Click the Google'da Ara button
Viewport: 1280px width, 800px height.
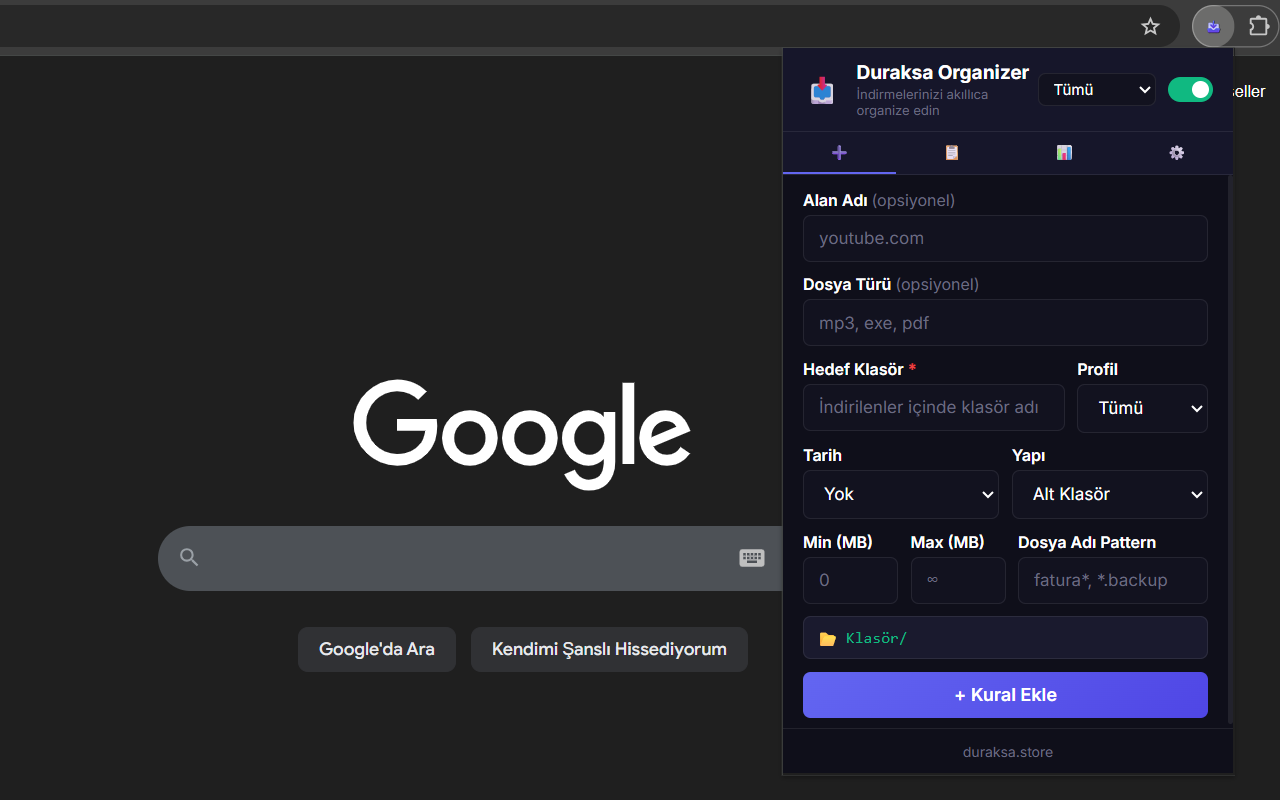click(376, 649)
